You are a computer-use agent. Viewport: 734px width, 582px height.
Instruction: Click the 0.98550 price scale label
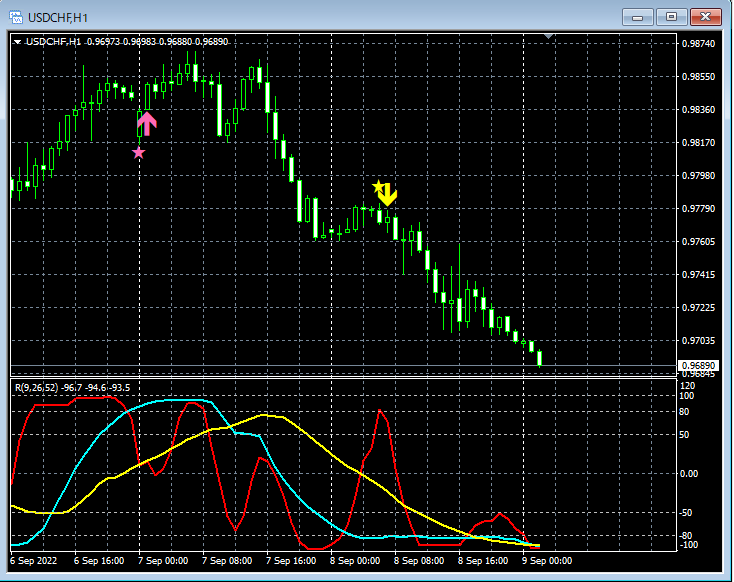point(698,76)
